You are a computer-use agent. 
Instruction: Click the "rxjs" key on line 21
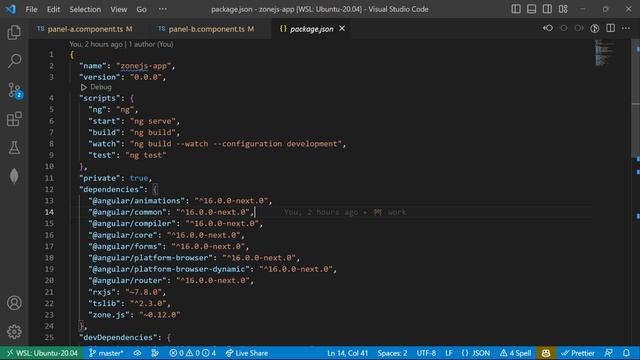(x=102, y=292)
